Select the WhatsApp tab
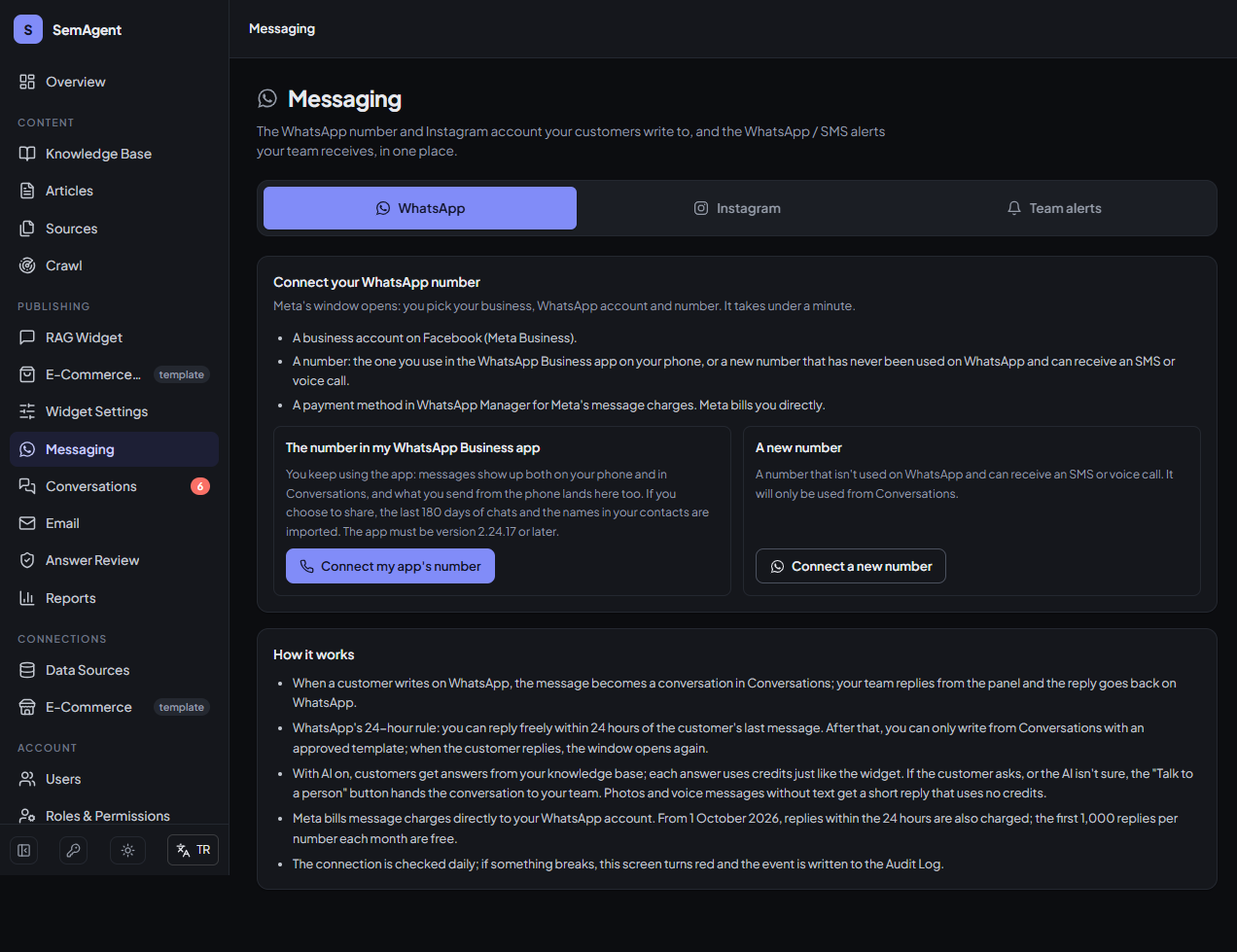The height and width of the screenshot is (952, 1237). (x=420, y=208)
